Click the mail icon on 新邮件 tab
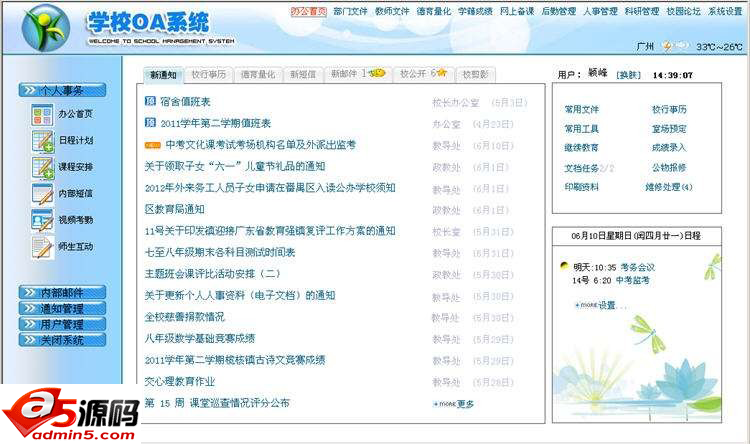The height and width of the screenshot is (444, 750). click(x=378, y=73)
